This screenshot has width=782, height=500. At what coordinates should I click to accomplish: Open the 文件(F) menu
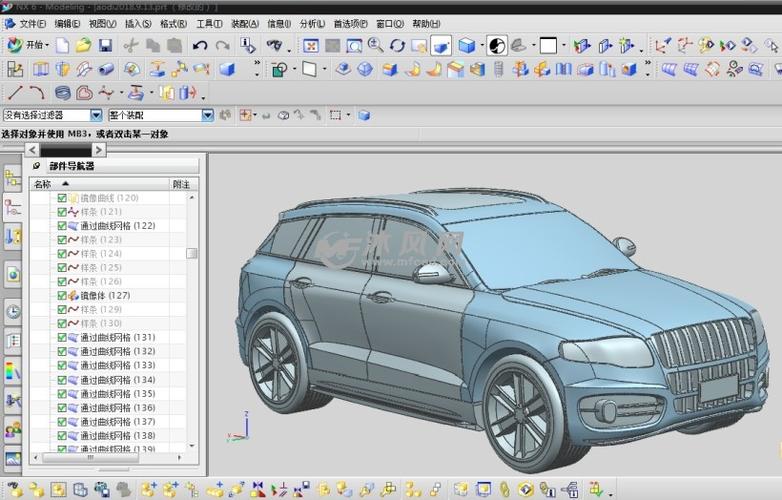click(31, 23)
